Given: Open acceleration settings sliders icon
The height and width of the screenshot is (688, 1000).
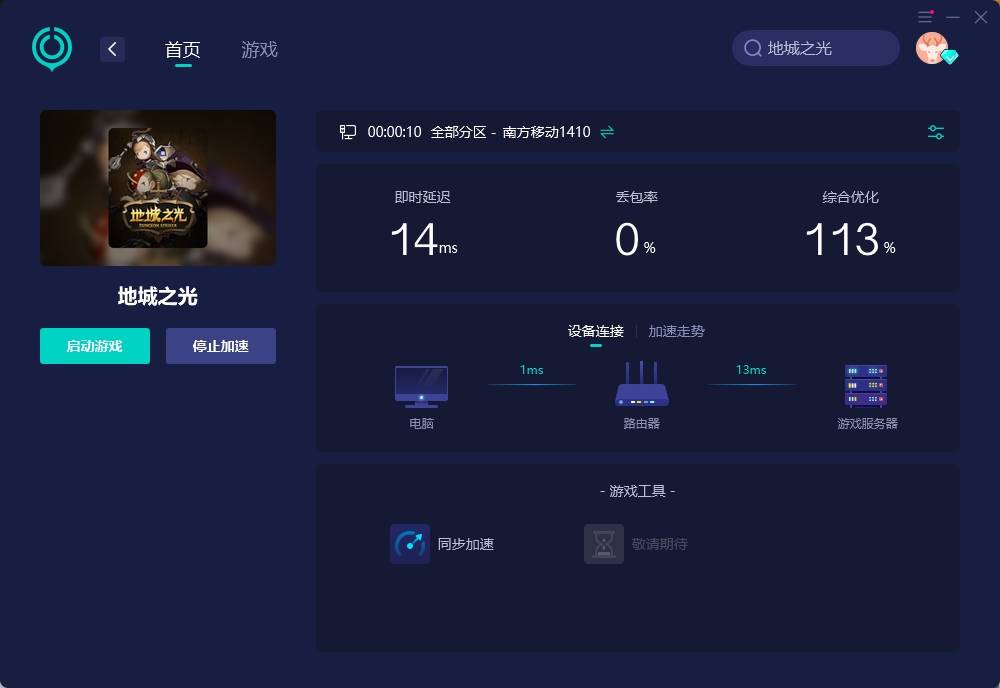Looking at the screenshot, I should point(936,132).
